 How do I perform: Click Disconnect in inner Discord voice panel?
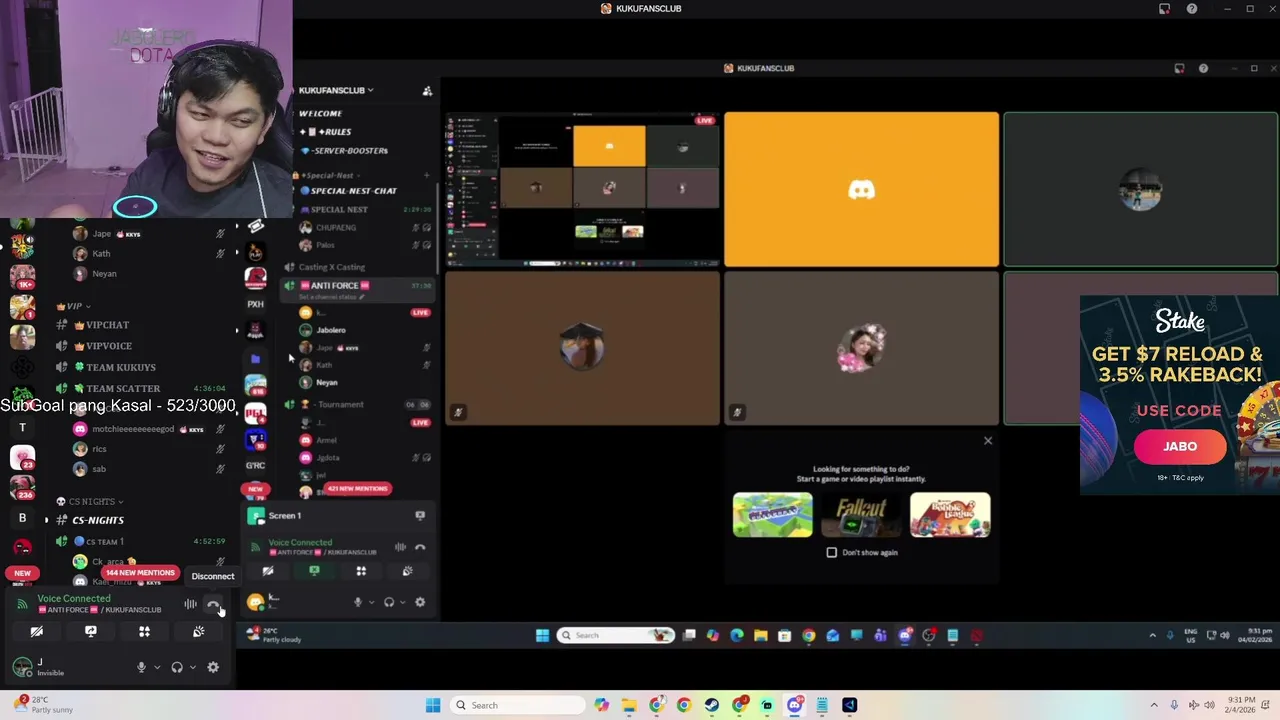420,547
